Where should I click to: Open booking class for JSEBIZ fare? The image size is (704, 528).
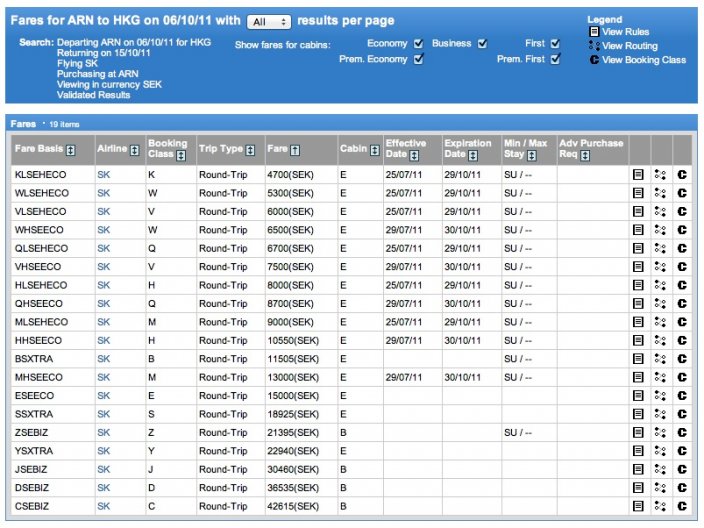tap(682, 469)
